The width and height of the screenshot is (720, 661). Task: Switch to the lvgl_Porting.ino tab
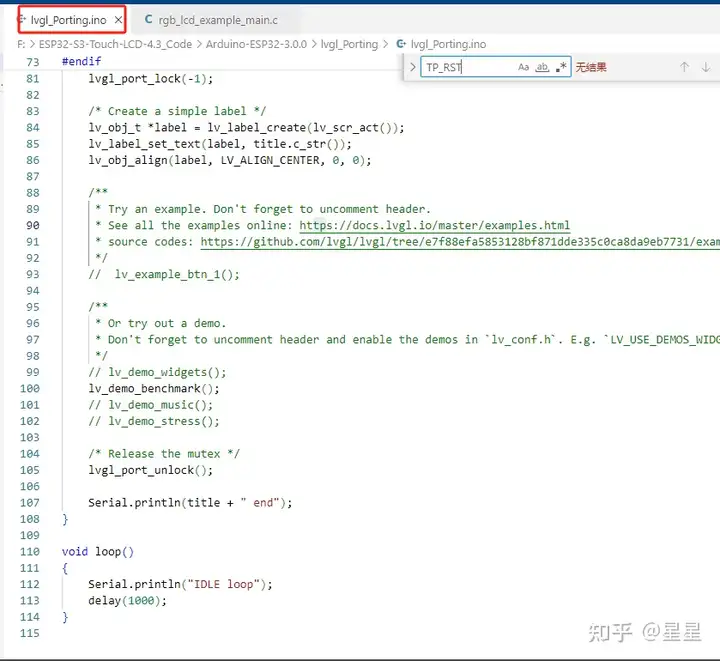click(x=68, y=20)
